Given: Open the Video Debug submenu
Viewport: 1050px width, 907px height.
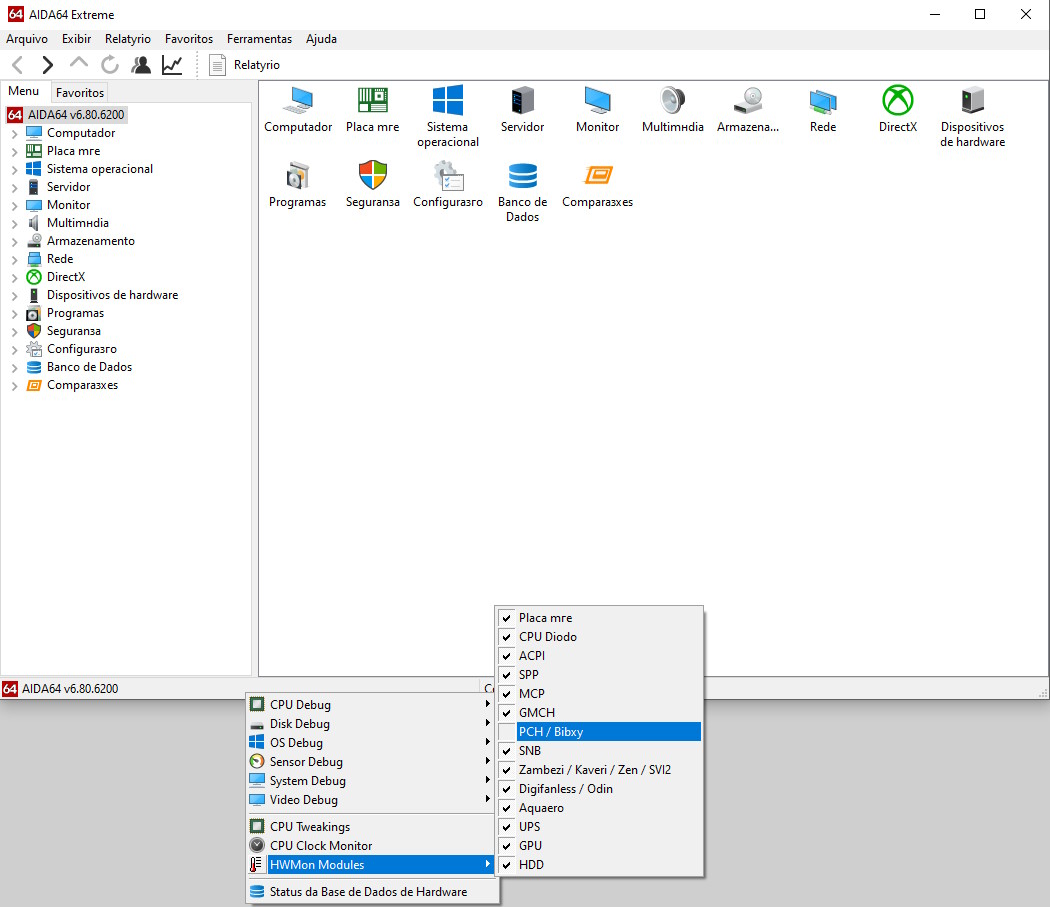Looking at the screenshot, I should (371, 800).
